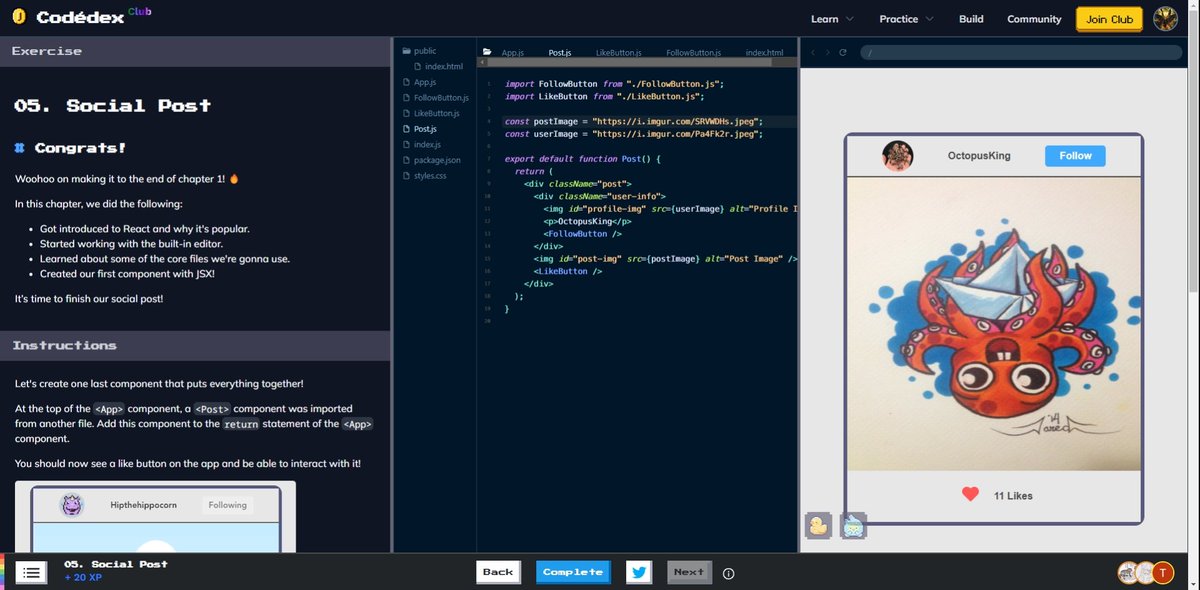This screenshot has width=1200, height=590.
Task: Click the Hipthehippocorn example screenshot
Action: [x=155, y=516]
